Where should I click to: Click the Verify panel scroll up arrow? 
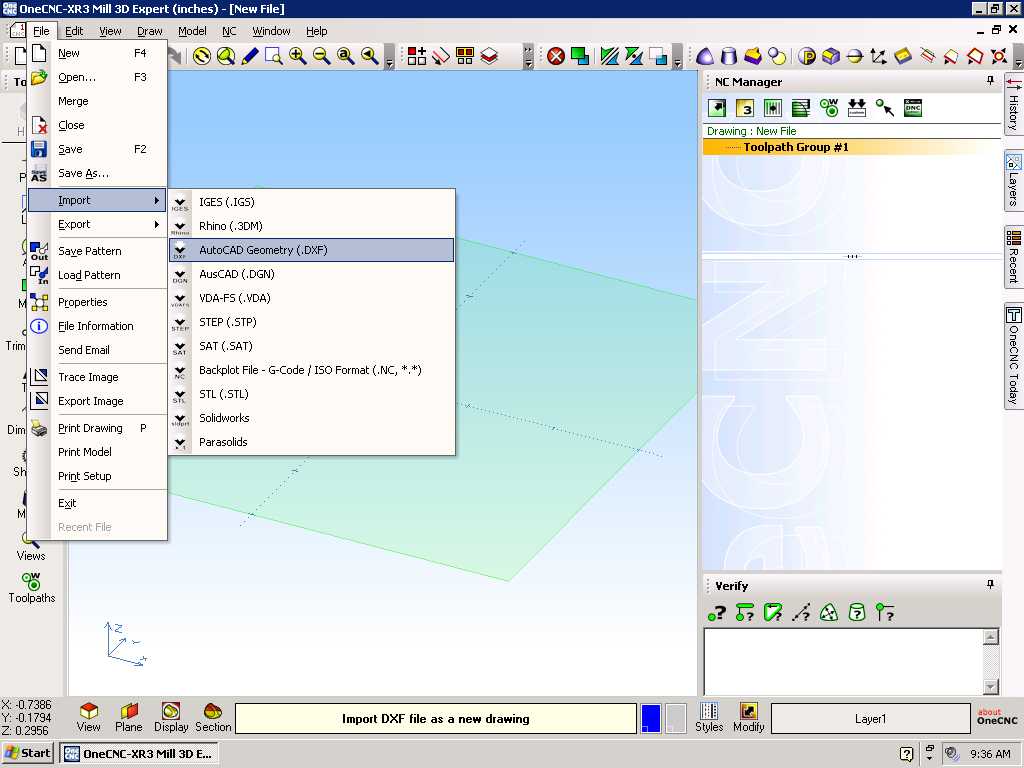[x=991, y=637]
